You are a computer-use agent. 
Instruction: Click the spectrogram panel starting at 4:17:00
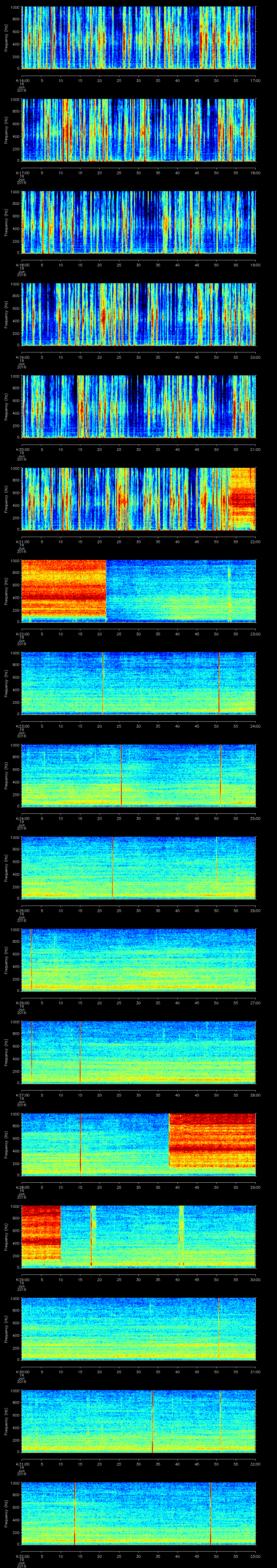pos(139,130)
